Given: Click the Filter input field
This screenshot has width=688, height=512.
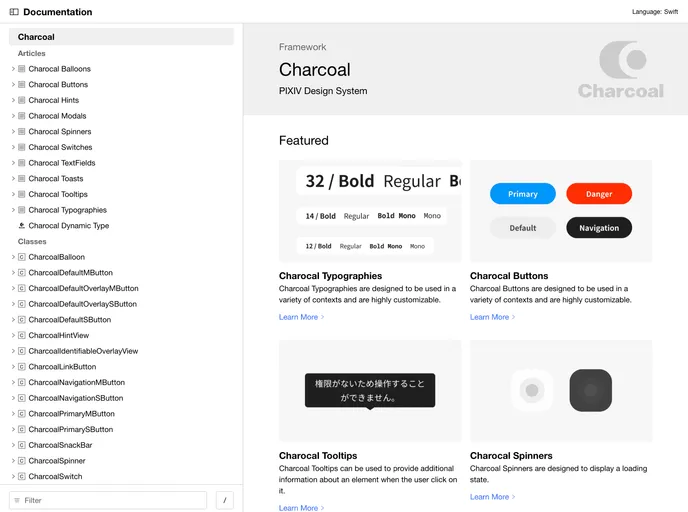Looking at the screenshot, I should [108, 500].
